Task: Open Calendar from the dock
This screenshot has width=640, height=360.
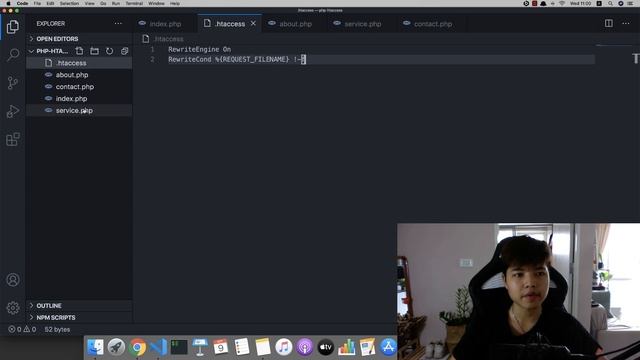Action: click(x=221, y=347)
